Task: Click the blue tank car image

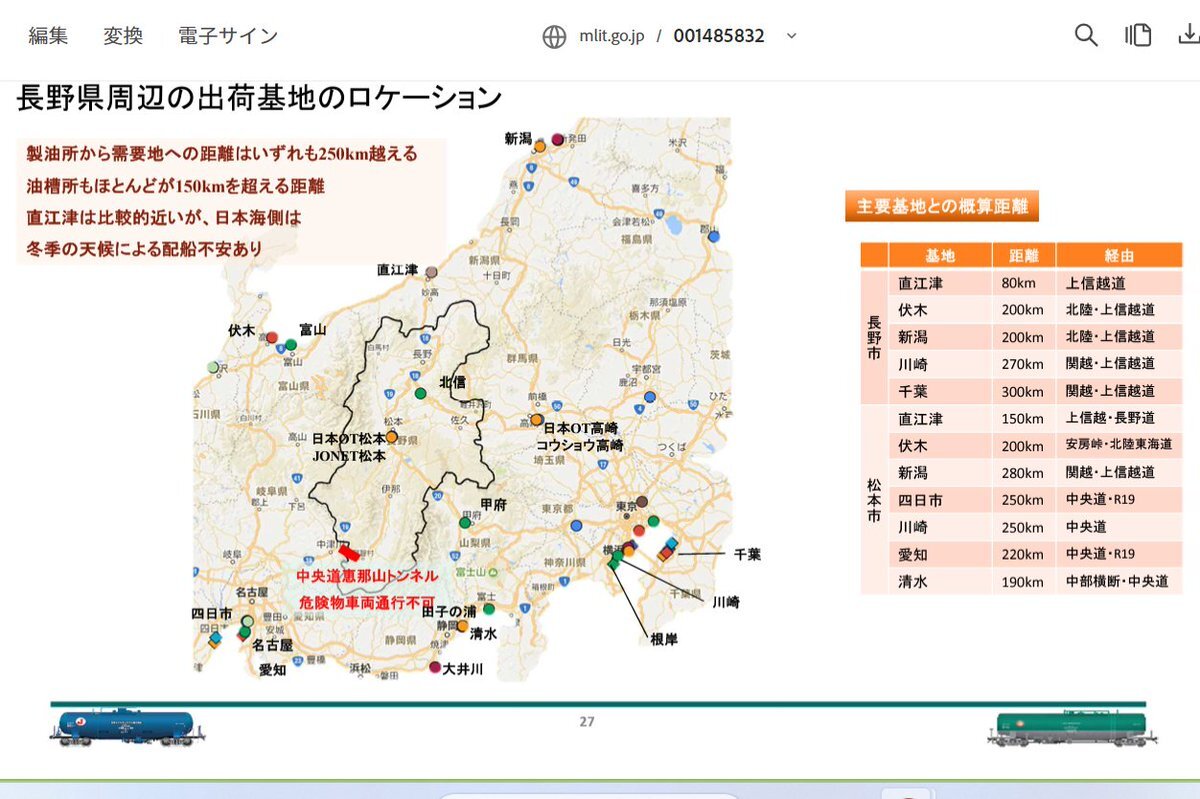Action: (x=124, y=726)
